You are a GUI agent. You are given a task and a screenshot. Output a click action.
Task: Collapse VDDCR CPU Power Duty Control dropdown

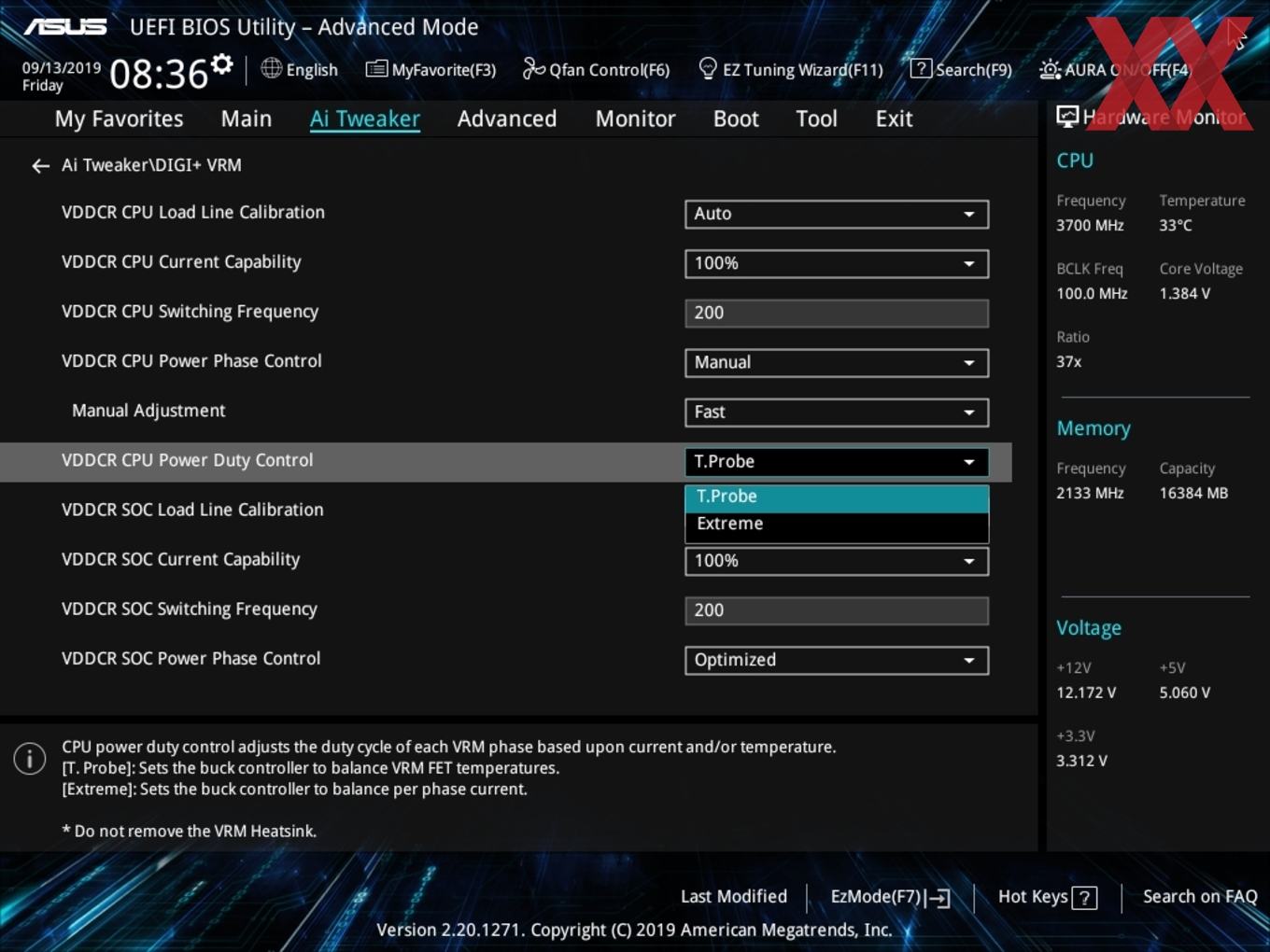[837, 461]
